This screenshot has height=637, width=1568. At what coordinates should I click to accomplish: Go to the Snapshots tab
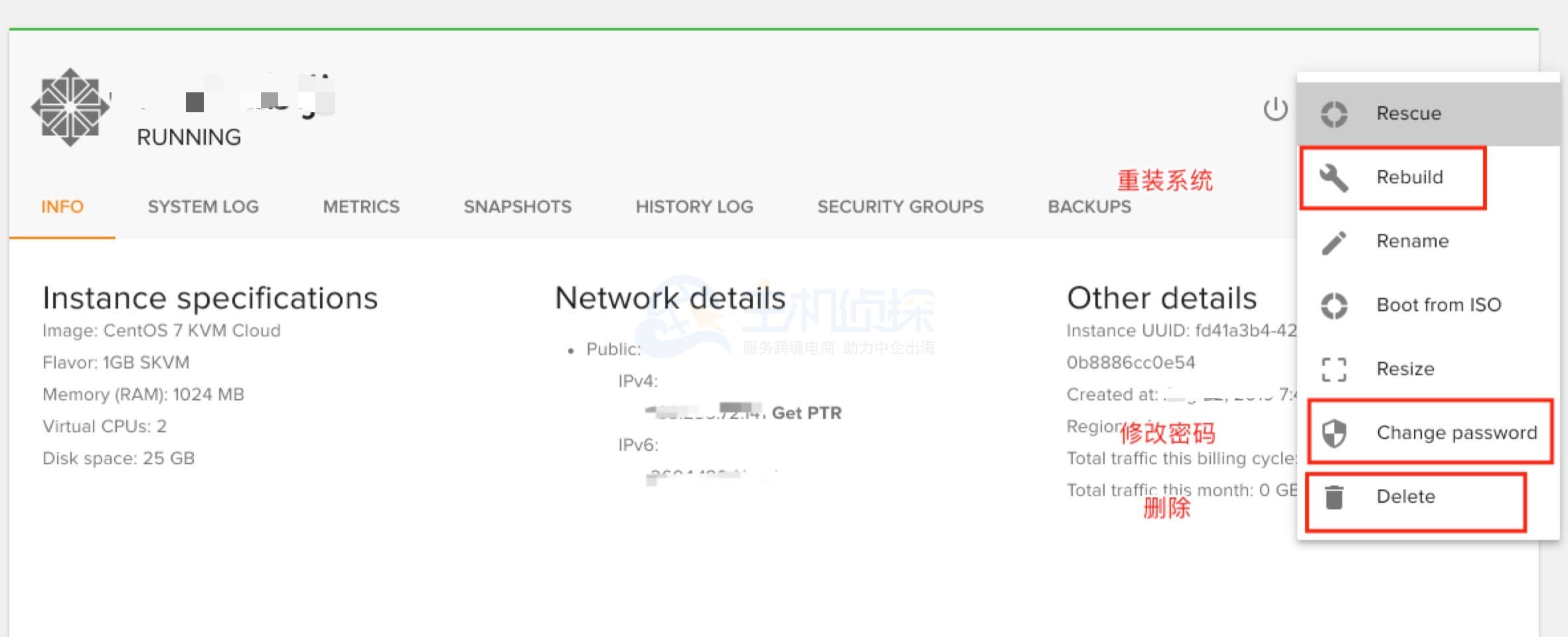(x=517, y=207)
